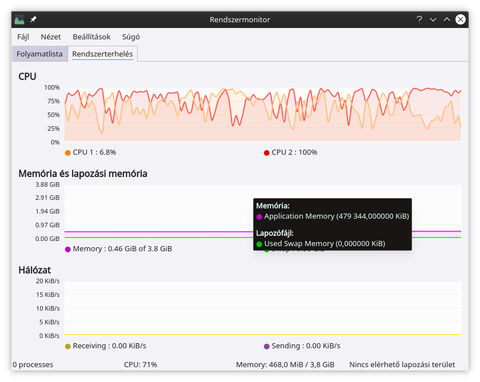This screenshot has width=480, height=382.
Task: Open the Nézet menu
Action: [x=51, y=37]
